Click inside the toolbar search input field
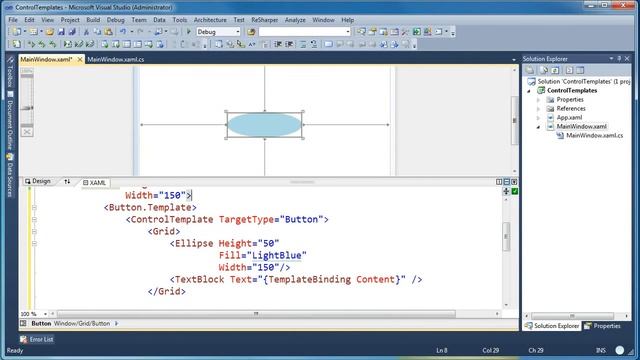The image size is (640, 360). coord(302,31)
